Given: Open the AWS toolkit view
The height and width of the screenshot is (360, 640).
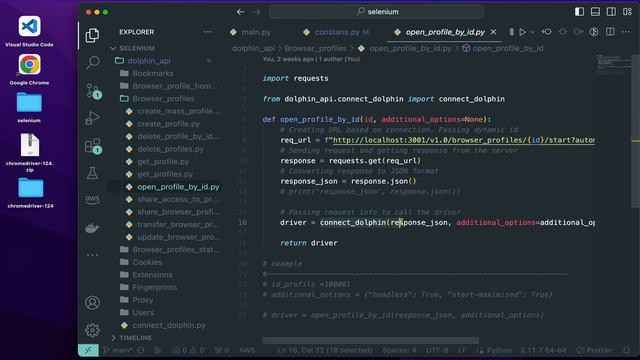Looking at the screenshot, I should [92, 199].
